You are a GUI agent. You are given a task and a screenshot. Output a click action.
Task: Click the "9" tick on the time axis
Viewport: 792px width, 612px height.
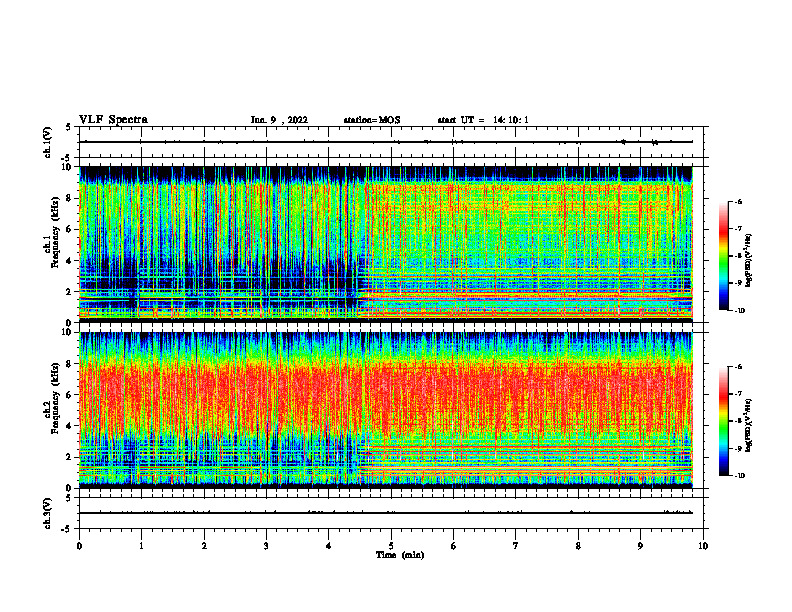tap(640, 546)
